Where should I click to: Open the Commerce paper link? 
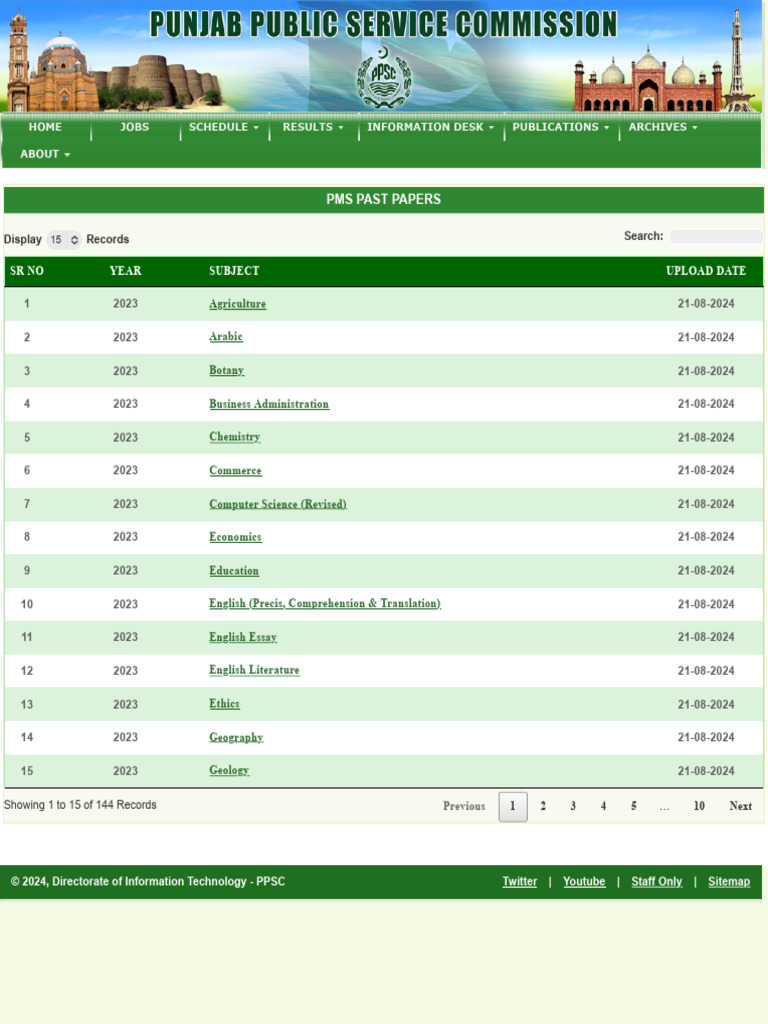[235, 470]
